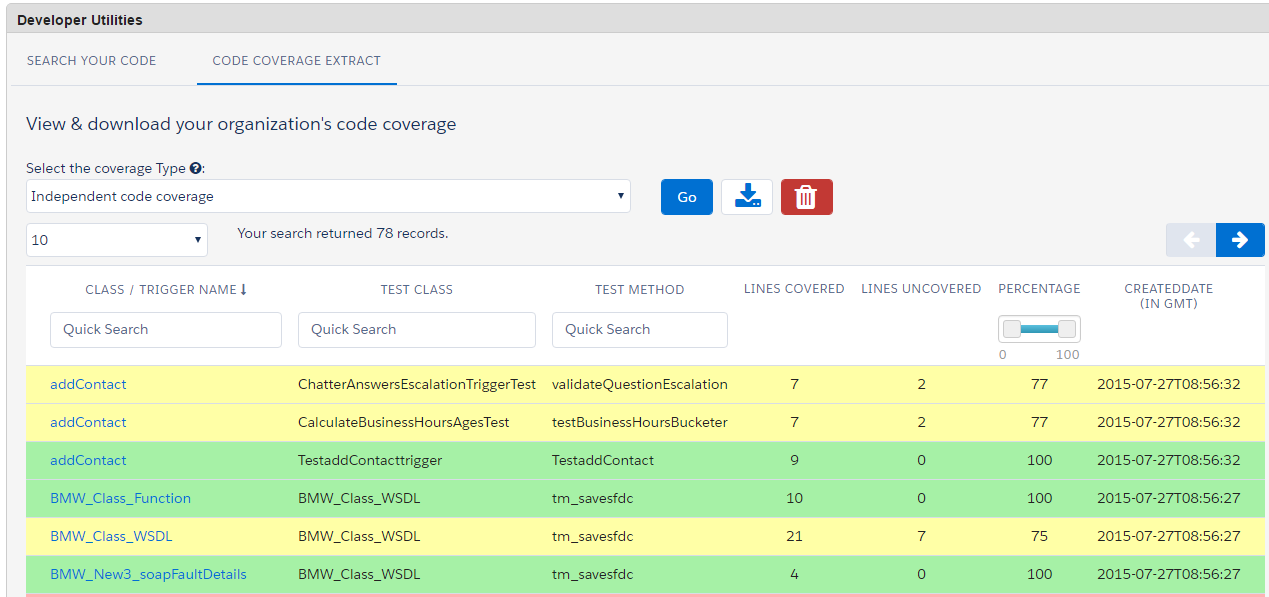1269x597 pixels.
Task: Sort by Lines Uncovered column header
Action: click(921, 288)
